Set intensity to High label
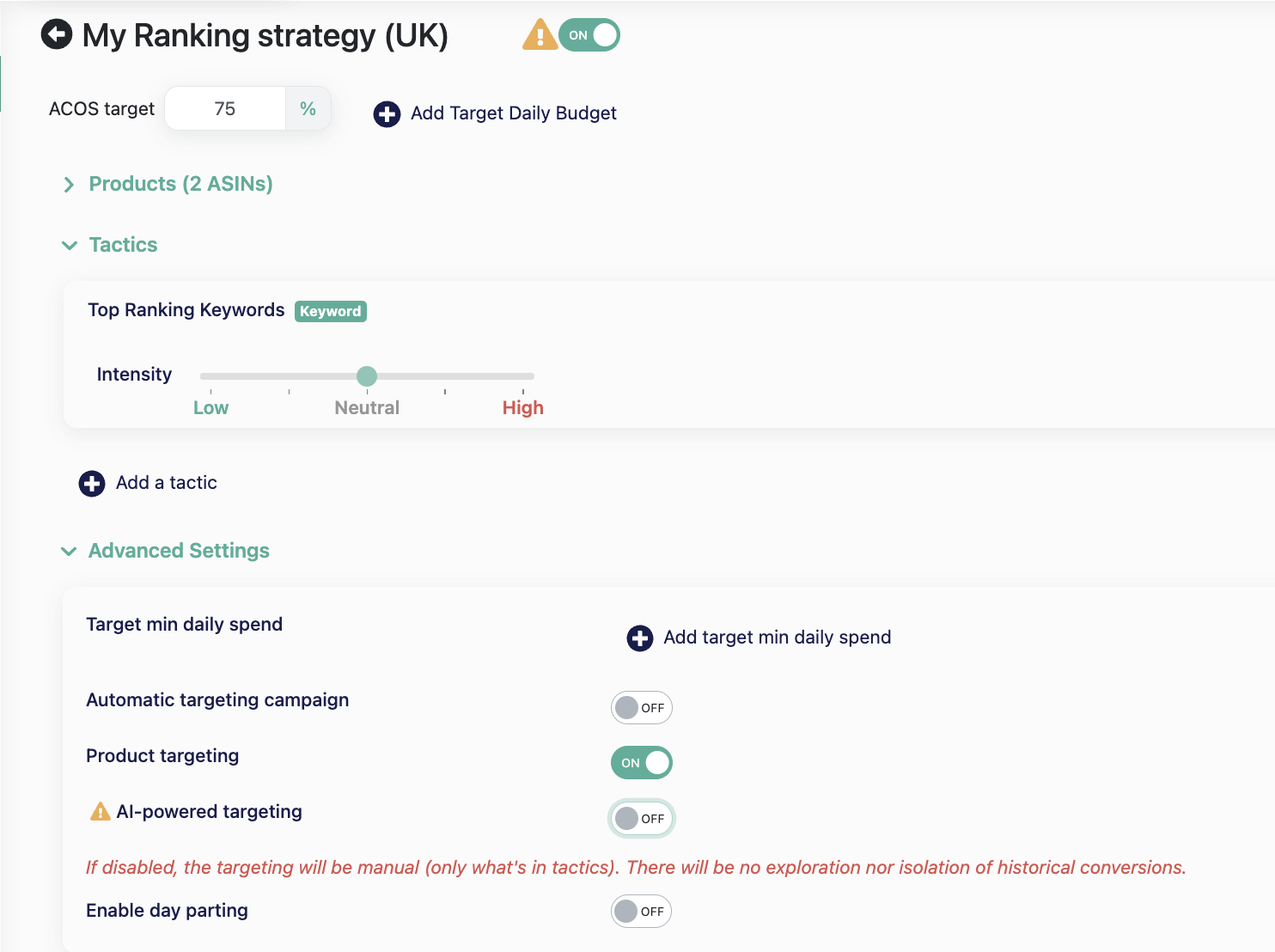 523,408
